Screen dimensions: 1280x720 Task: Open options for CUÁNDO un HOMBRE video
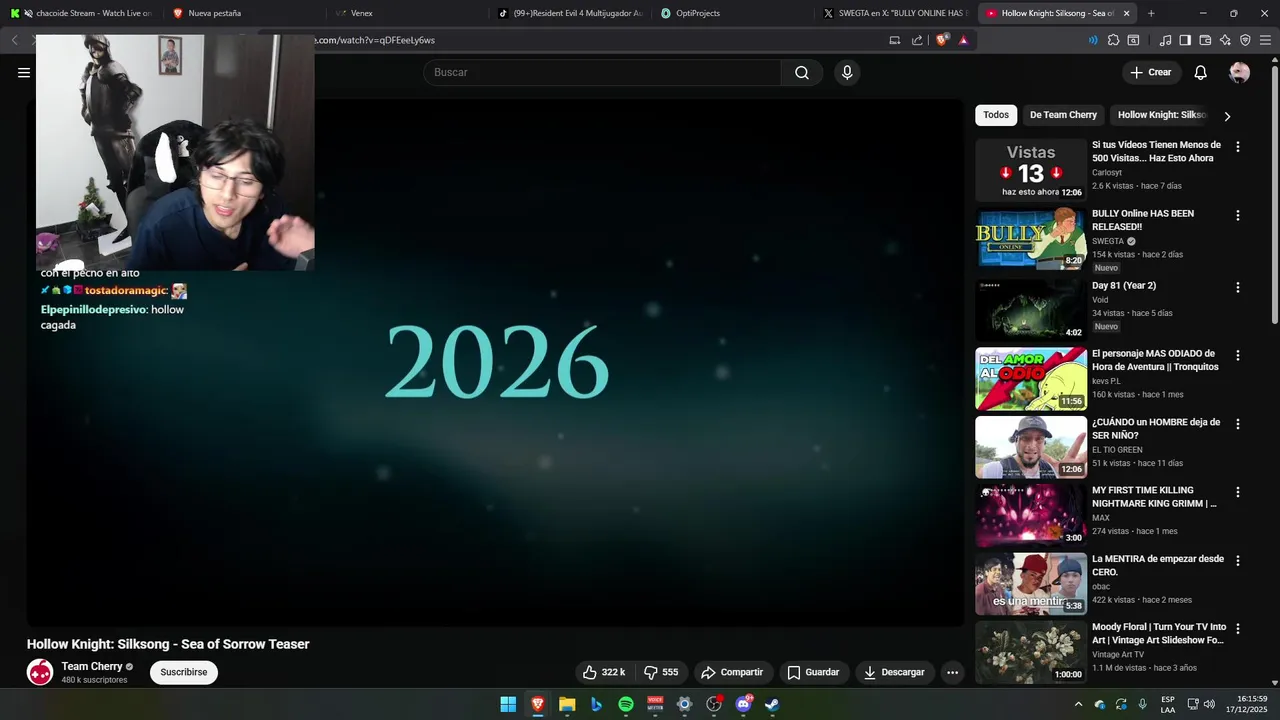pyautogui.click(x=1238, y=424)
